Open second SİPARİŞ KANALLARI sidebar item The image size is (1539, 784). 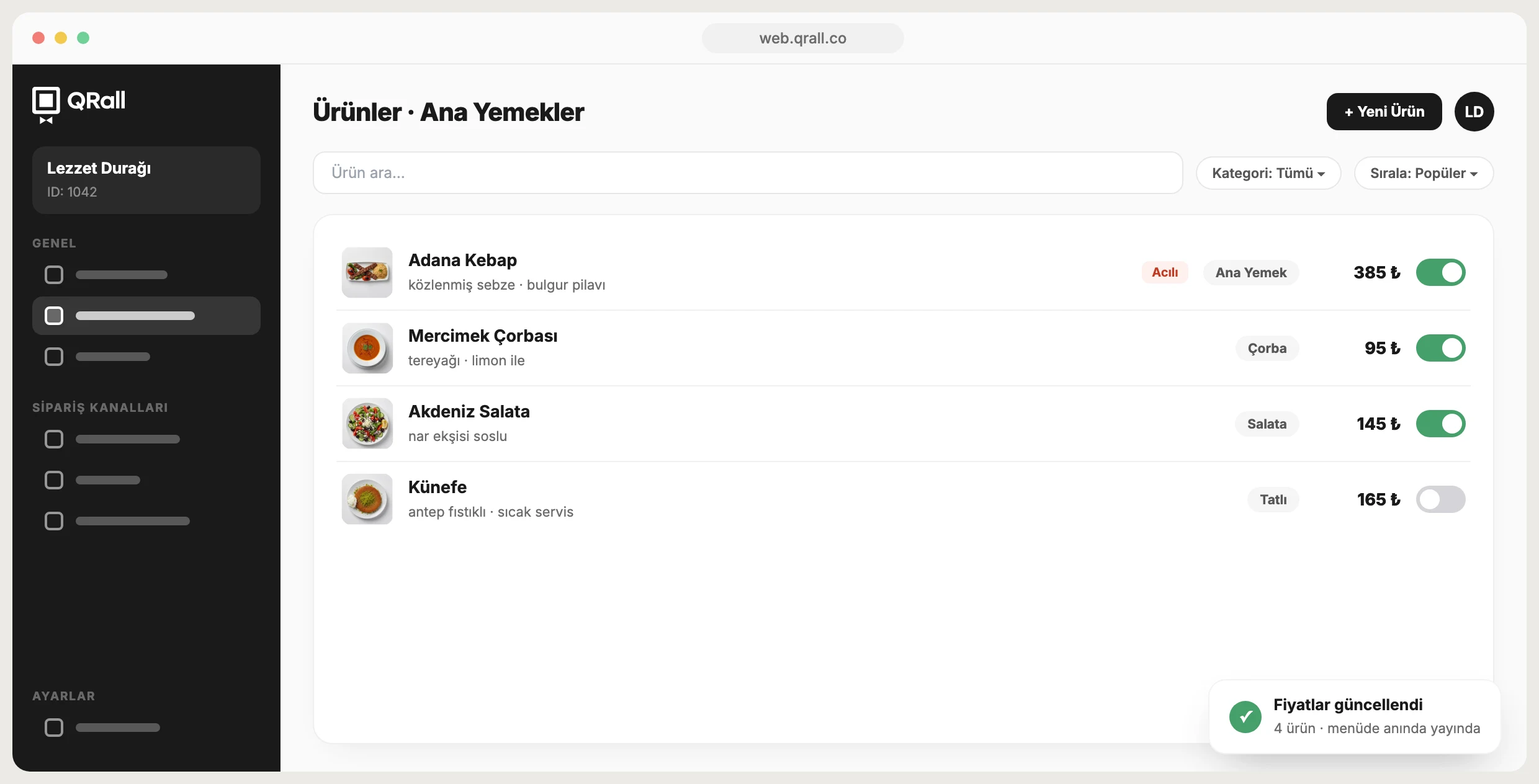pos(146,480)
